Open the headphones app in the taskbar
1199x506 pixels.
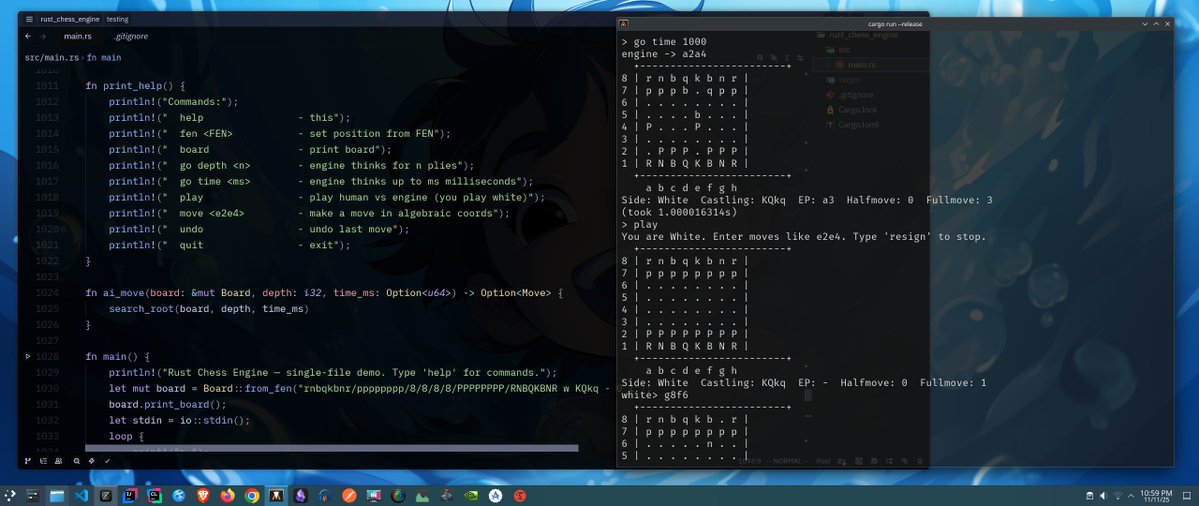point(325,495)
